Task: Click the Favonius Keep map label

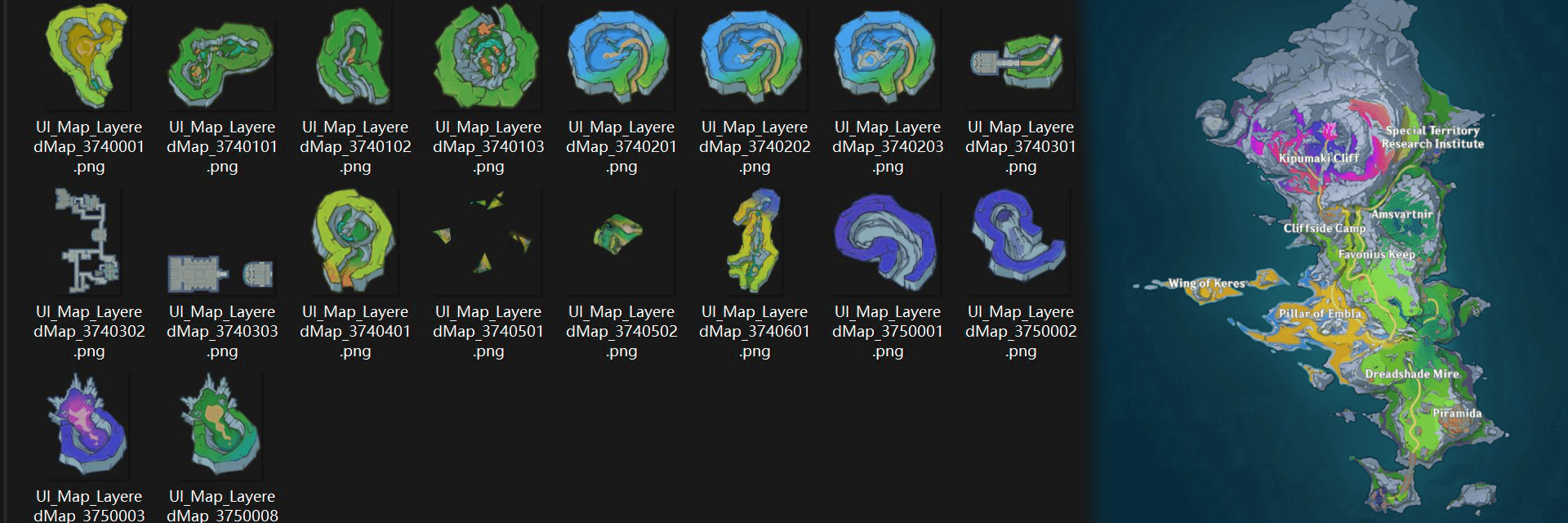Action: tap(1376, 254)
